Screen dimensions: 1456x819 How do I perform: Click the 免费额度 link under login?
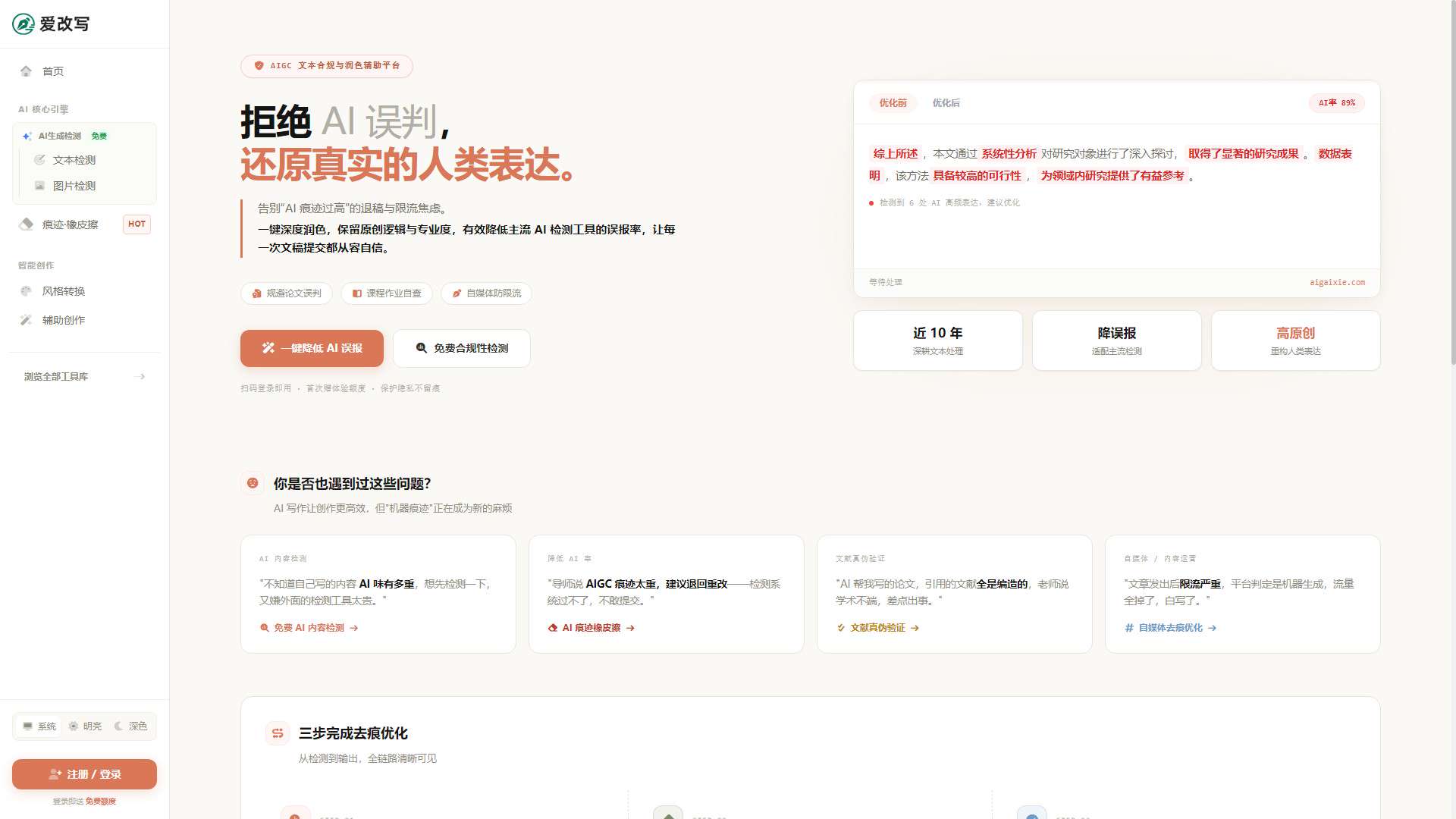(x=100, y=802)
